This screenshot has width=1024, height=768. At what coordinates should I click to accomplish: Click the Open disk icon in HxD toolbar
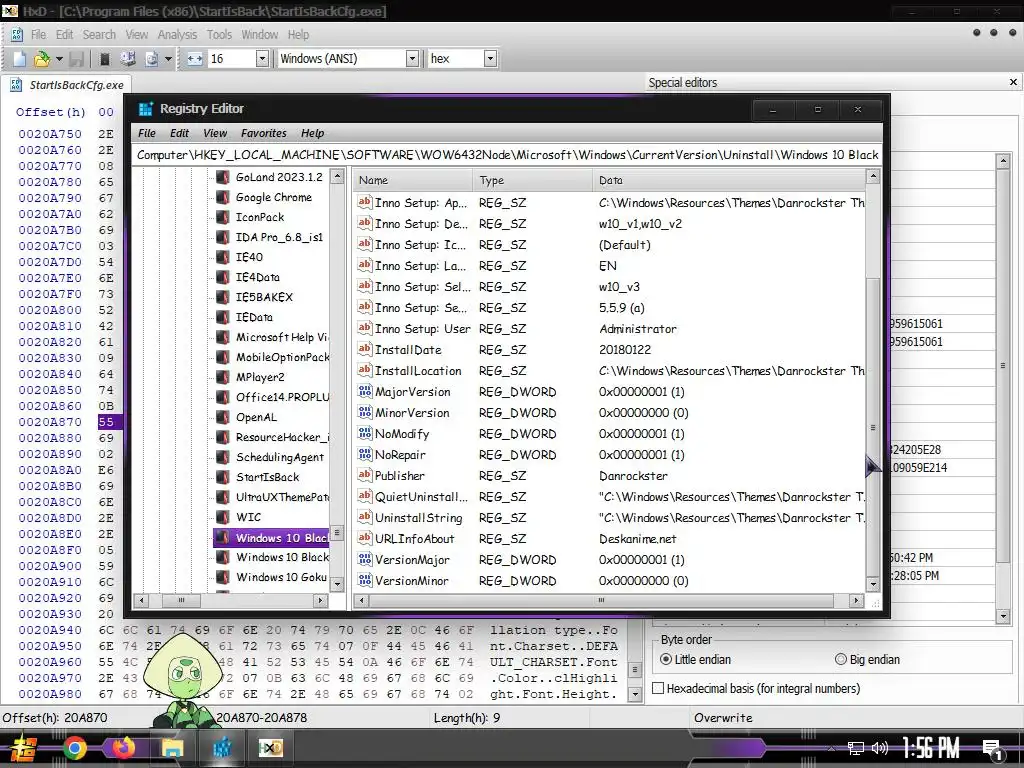click(127, 59)
